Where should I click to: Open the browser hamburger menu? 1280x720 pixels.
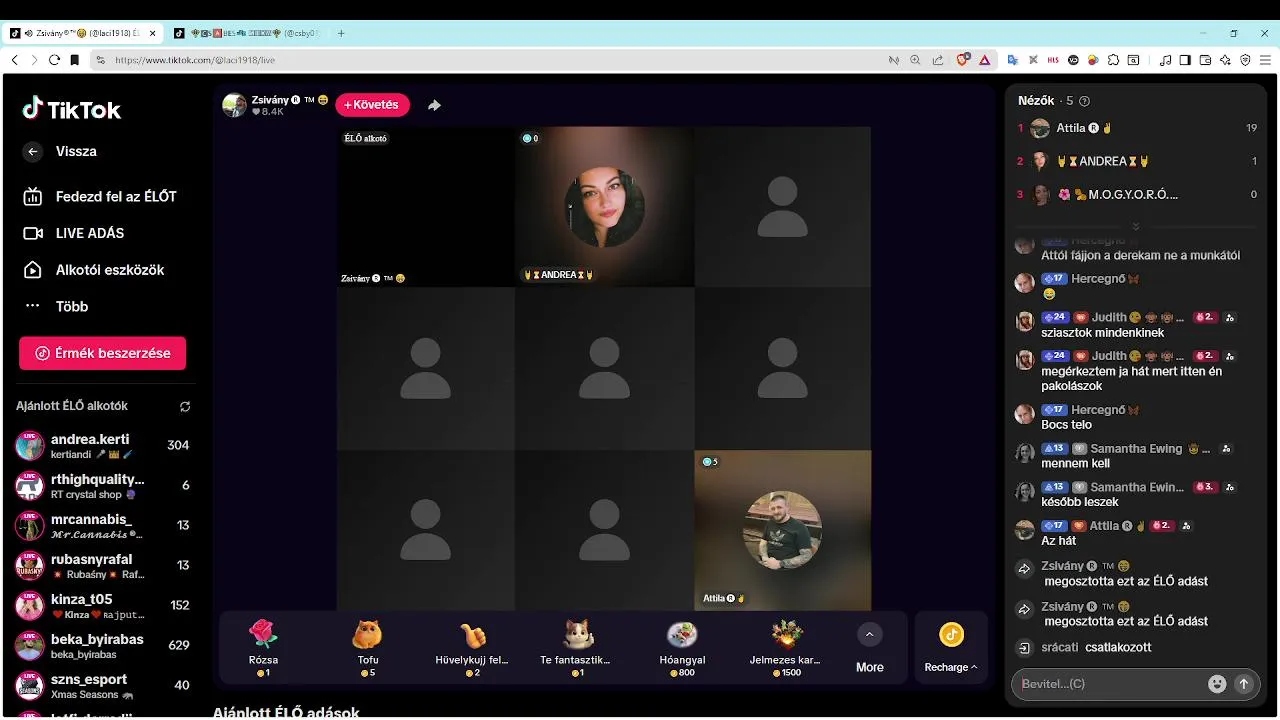1265,60
